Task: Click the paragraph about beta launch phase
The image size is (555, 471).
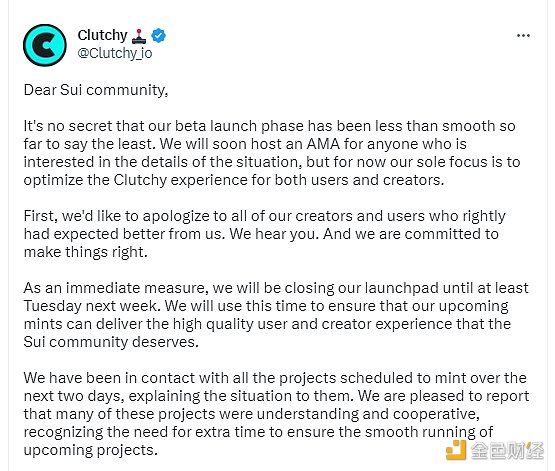Action: click(x=272, y=153)
